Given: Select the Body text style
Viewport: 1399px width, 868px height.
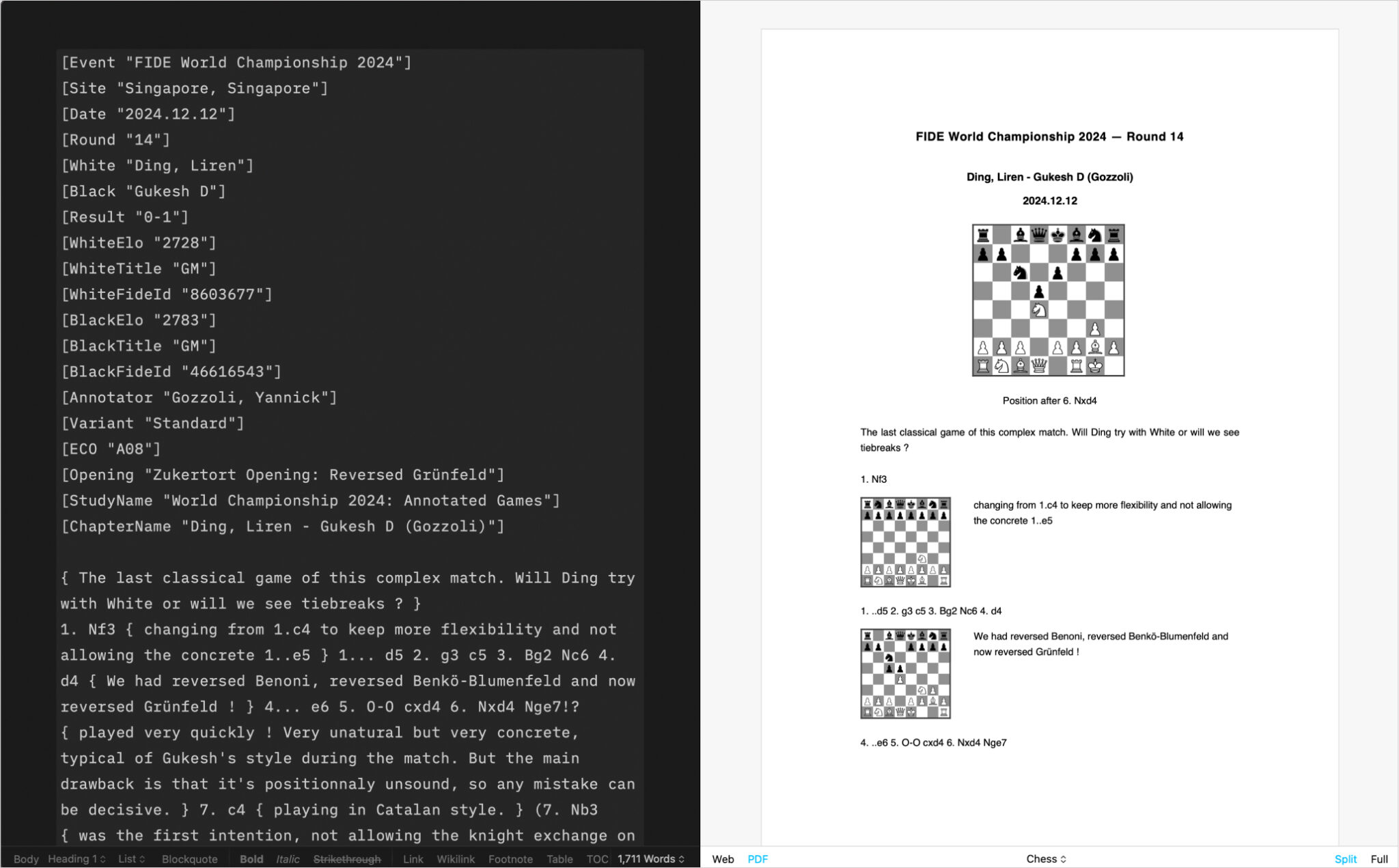Looking at the screenshot, I should tap(27, 859).
